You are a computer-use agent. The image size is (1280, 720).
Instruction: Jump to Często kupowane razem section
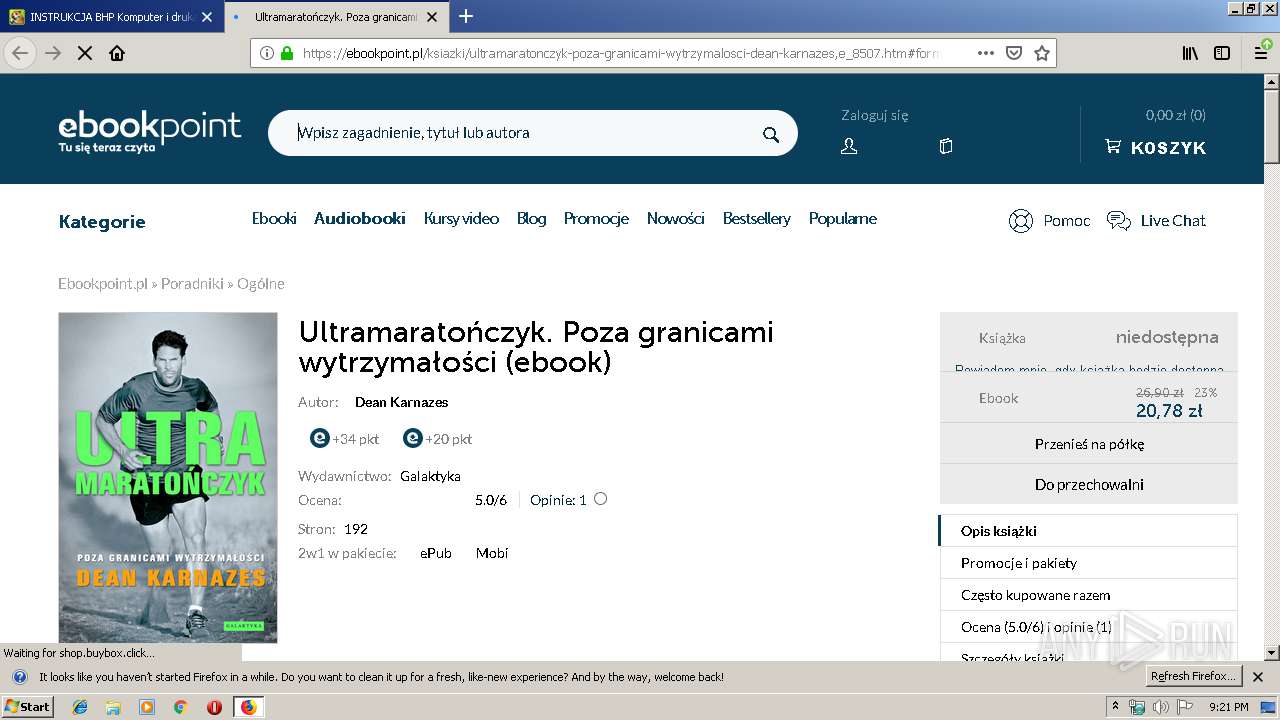click(x=1088, y=595)
